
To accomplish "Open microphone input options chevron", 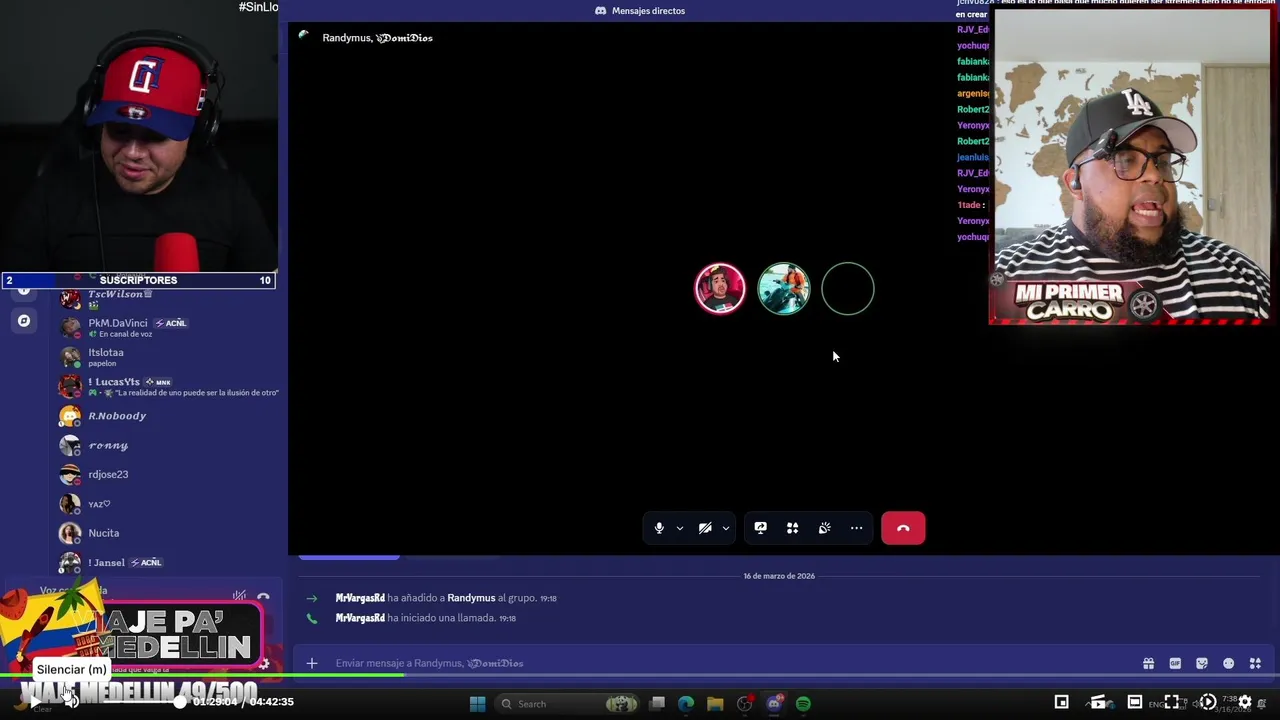I will (679, 528).
